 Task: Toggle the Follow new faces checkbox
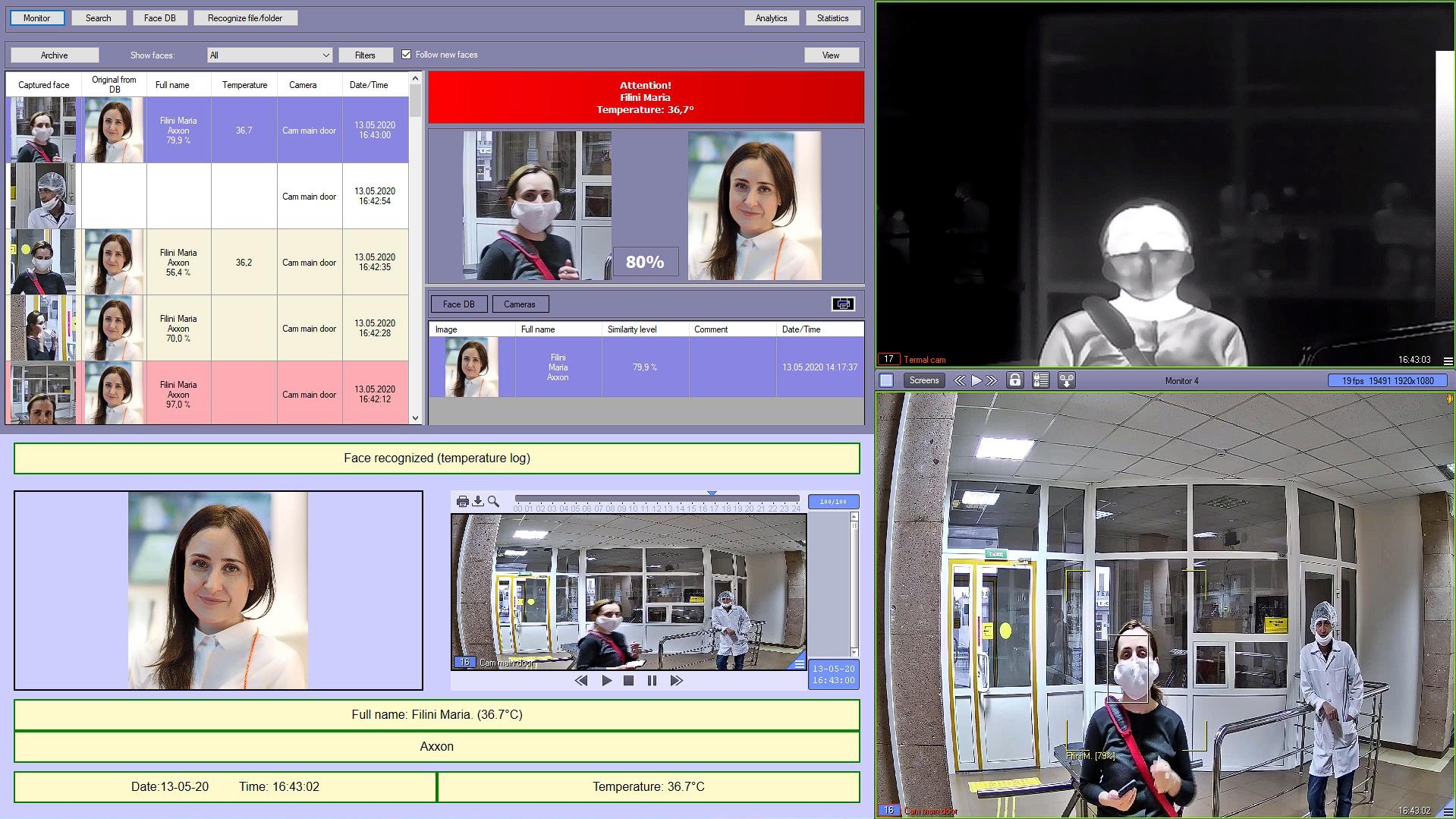tap(407, 55)
